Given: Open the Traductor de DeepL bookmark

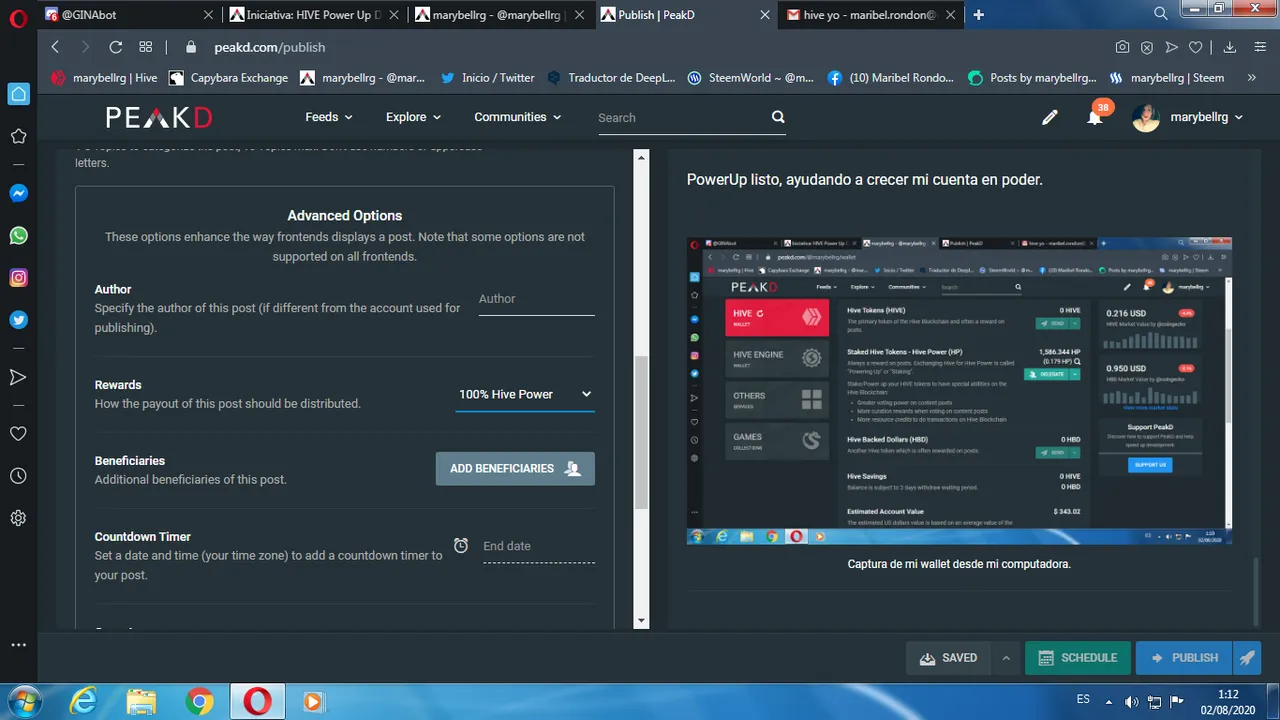Looking at the screenshot, I should click(x=611, y=78).
